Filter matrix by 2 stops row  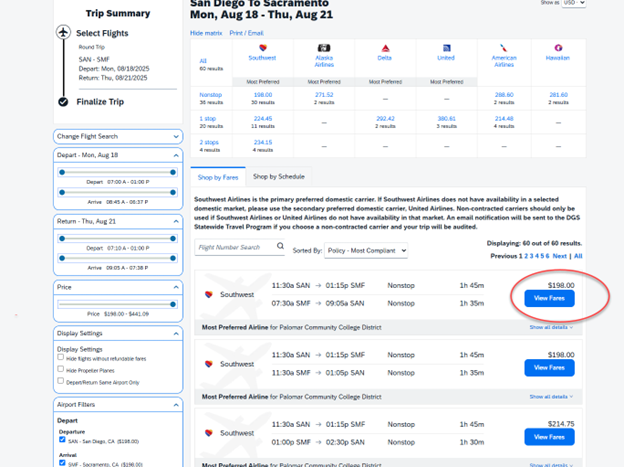point(209,142)
